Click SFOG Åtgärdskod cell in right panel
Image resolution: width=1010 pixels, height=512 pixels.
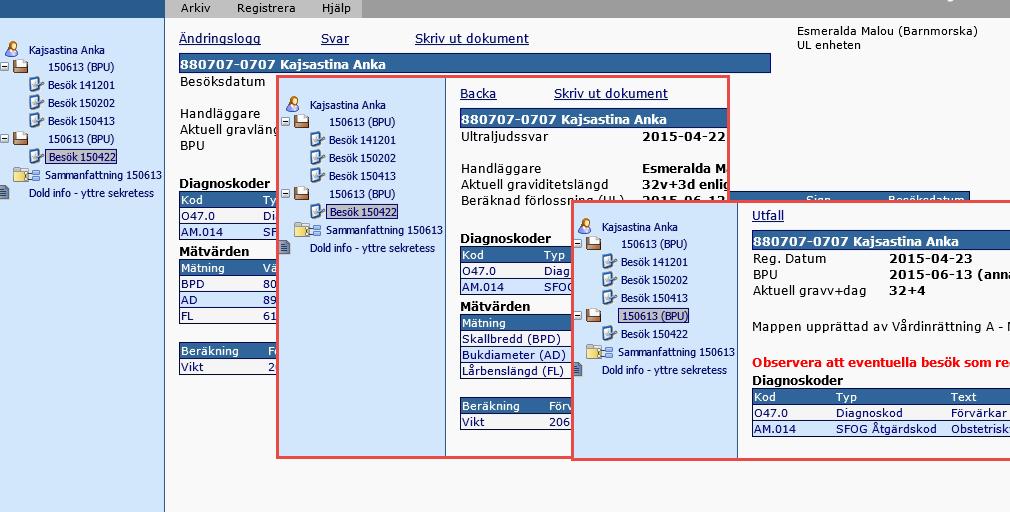point(886,429)
